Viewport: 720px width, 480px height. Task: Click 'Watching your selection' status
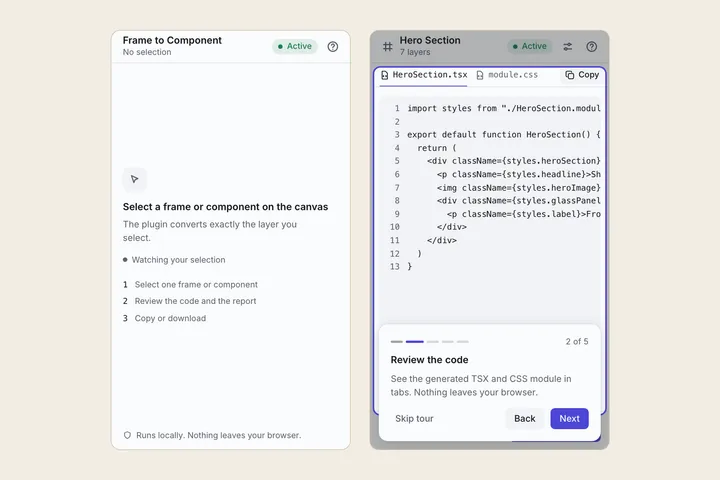178,260
